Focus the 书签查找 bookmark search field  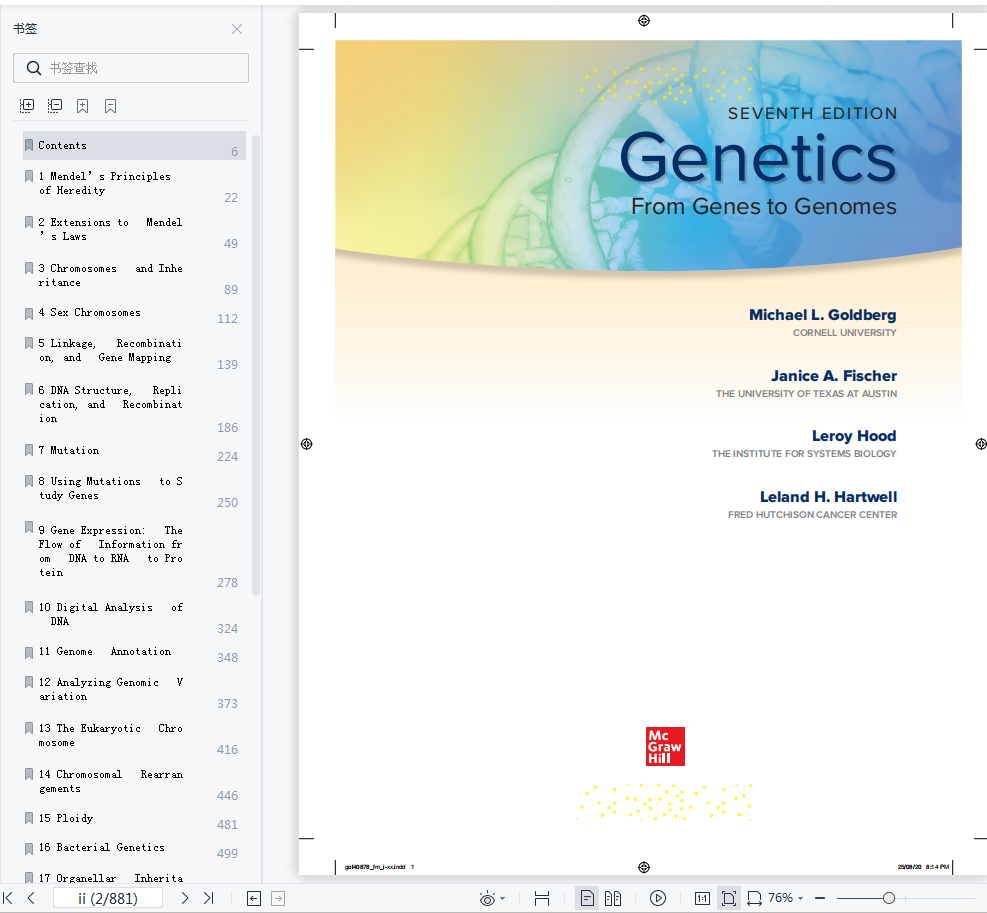(131, 68)
